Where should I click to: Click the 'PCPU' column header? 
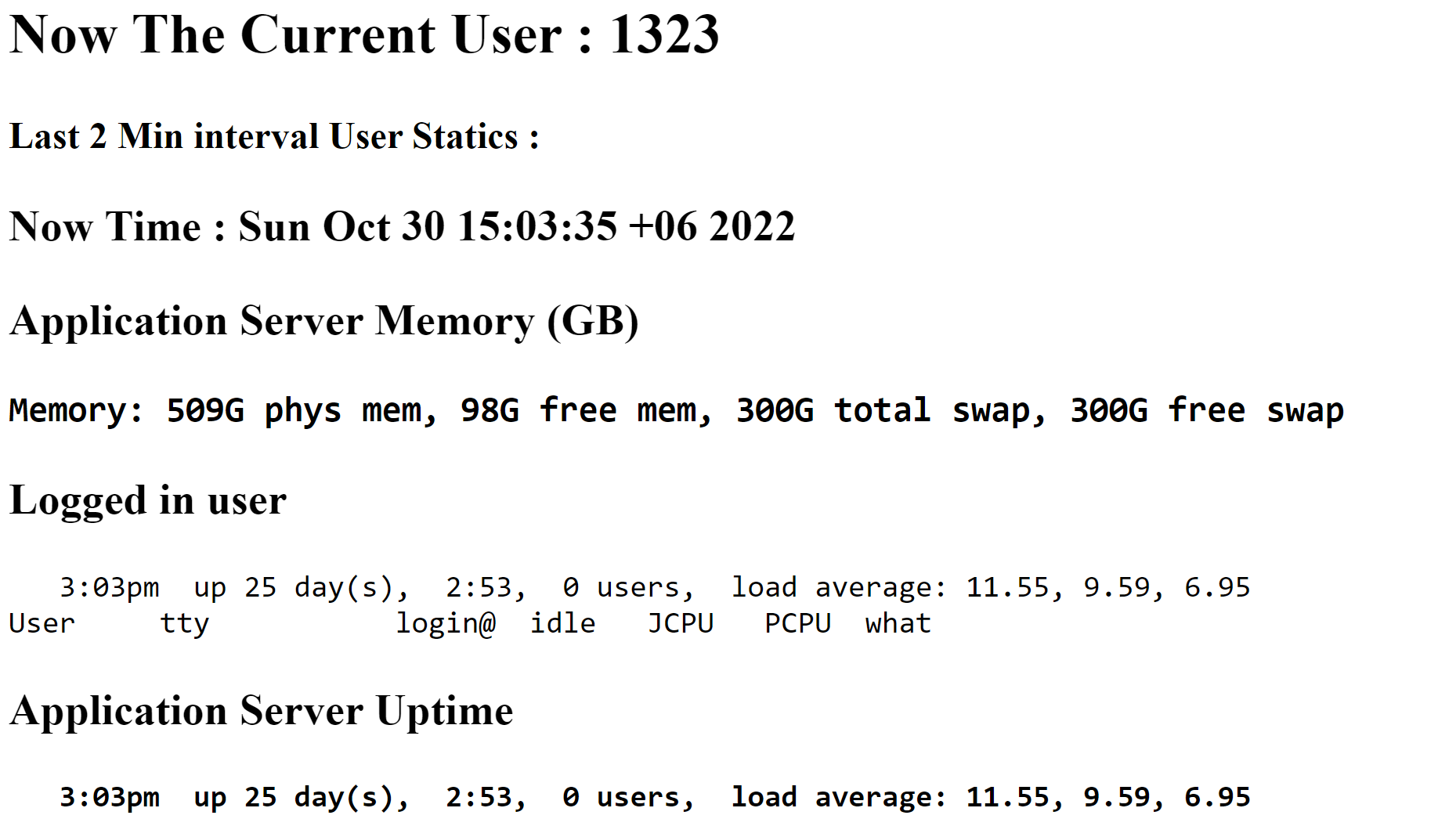point(798,623)
